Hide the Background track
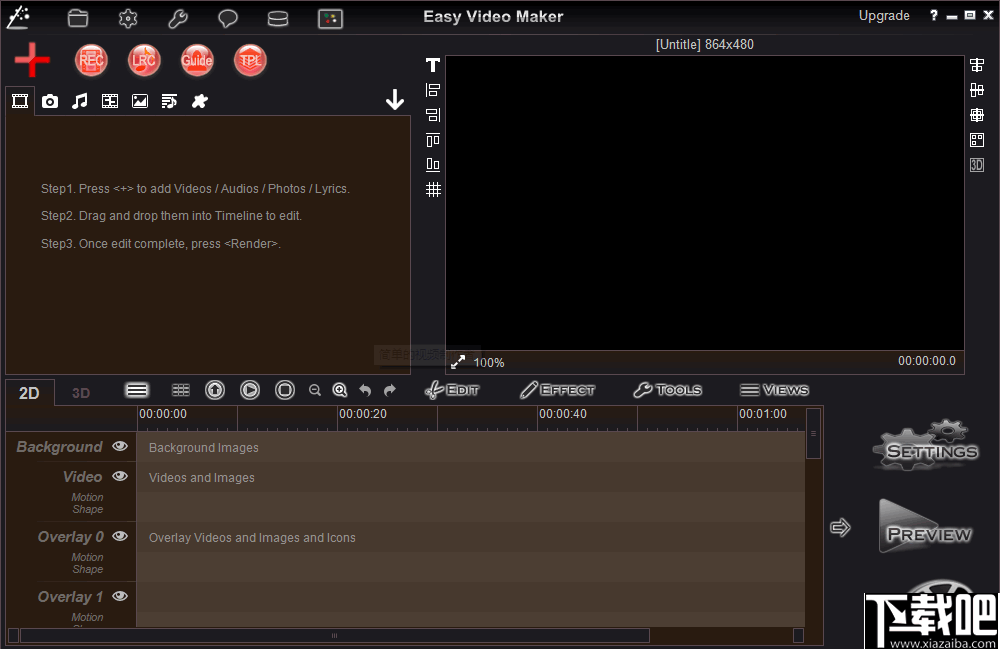 (119, 446)
